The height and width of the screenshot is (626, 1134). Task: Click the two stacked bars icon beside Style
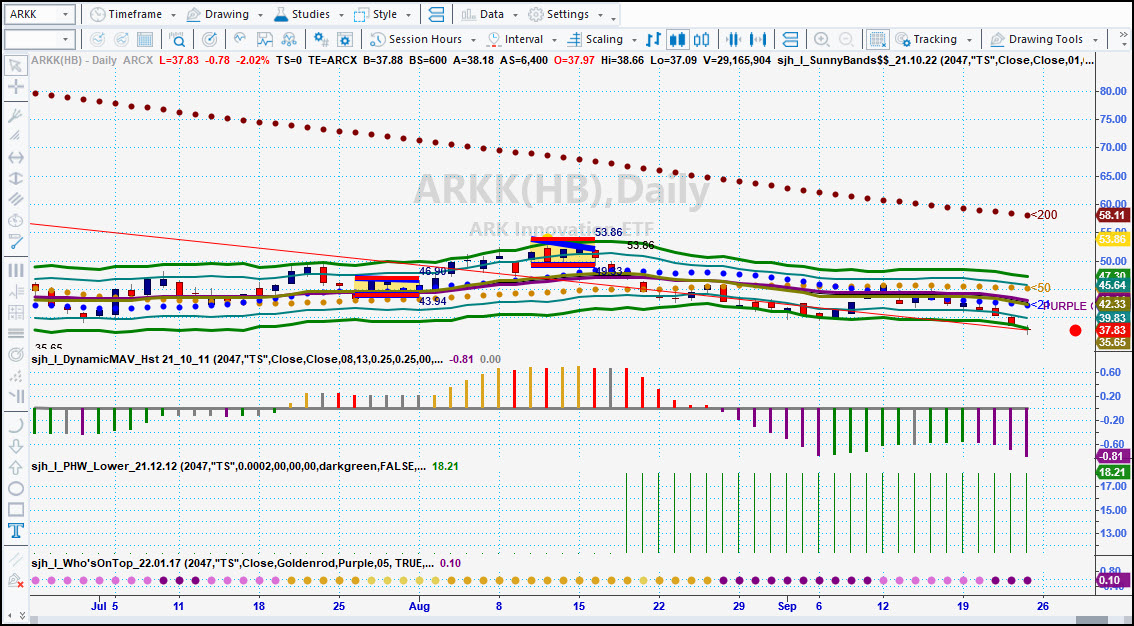436,14
